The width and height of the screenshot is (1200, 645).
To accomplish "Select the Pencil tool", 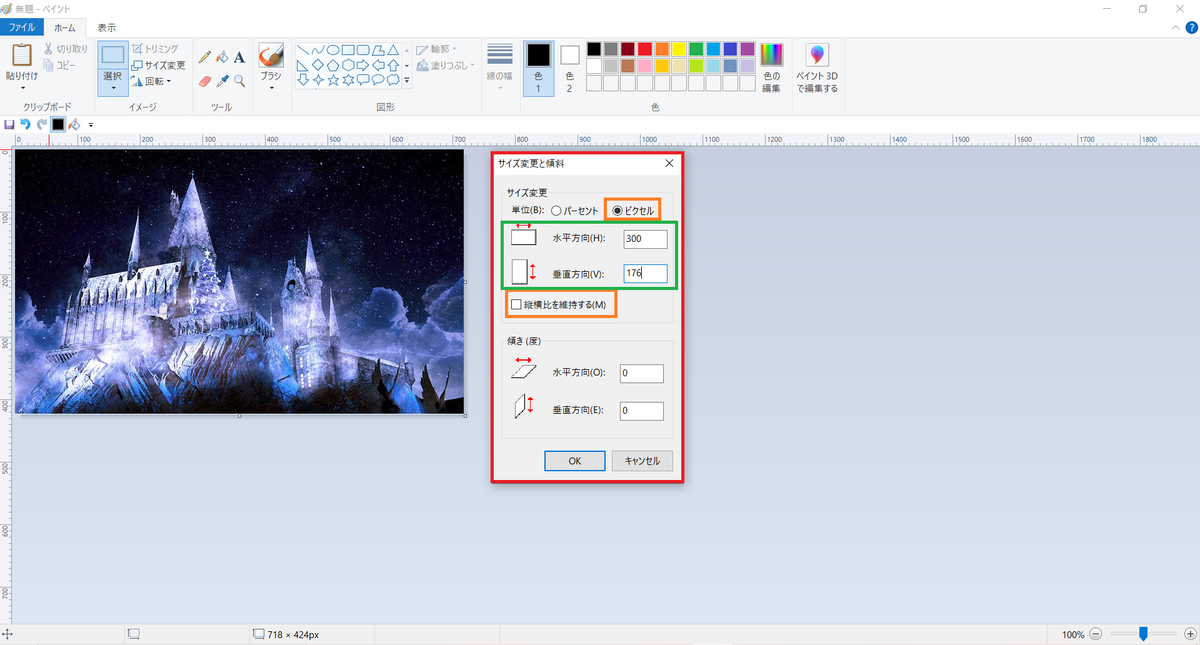I will point(205,57).
